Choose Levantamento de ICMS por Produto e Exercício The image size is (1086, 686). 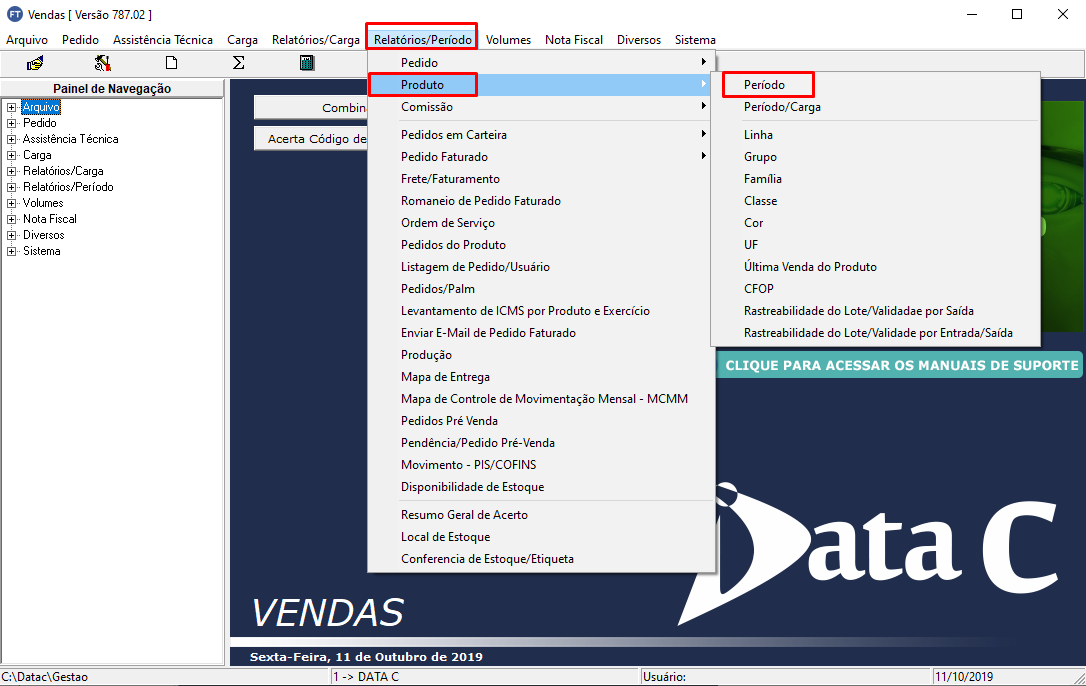540,311
